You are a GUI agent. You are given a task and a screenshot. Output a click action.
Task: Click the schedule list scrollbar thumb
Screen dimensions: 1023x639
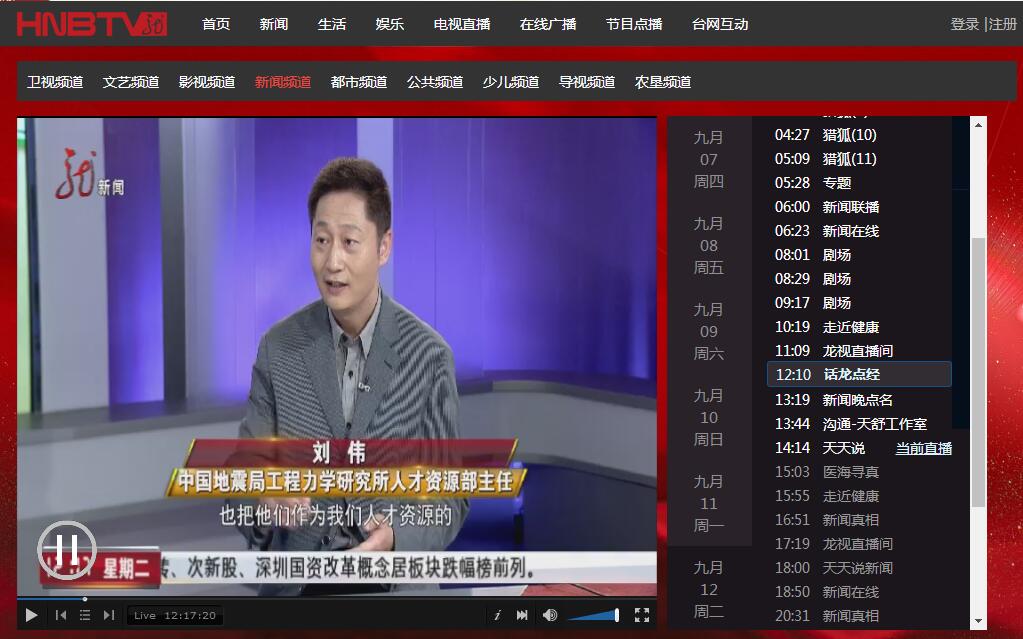click(x=978, y=372)
